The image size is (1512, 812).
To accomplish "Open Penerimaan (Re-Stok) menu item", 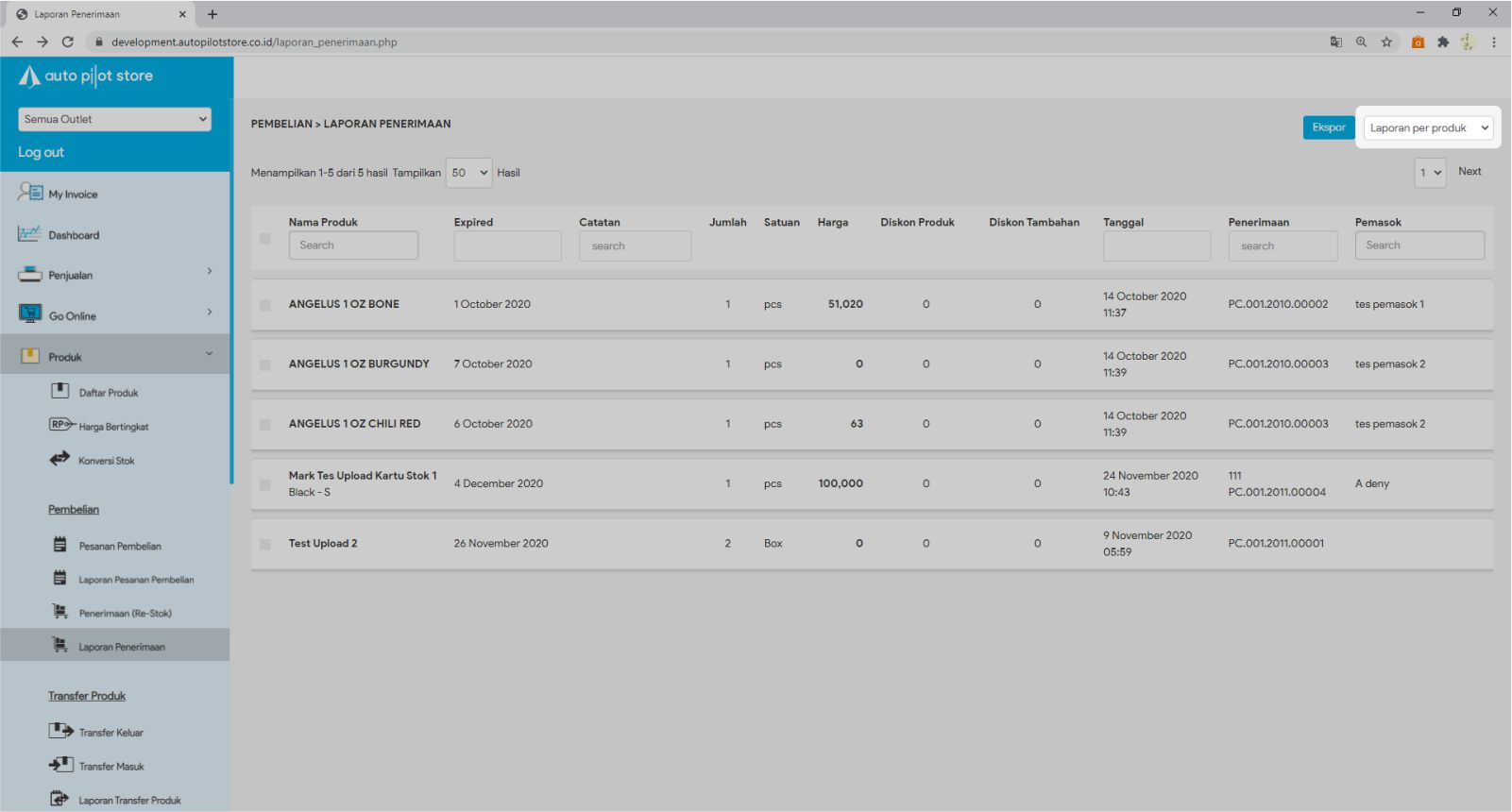I will pyautogui.click(x=125, y=614).
